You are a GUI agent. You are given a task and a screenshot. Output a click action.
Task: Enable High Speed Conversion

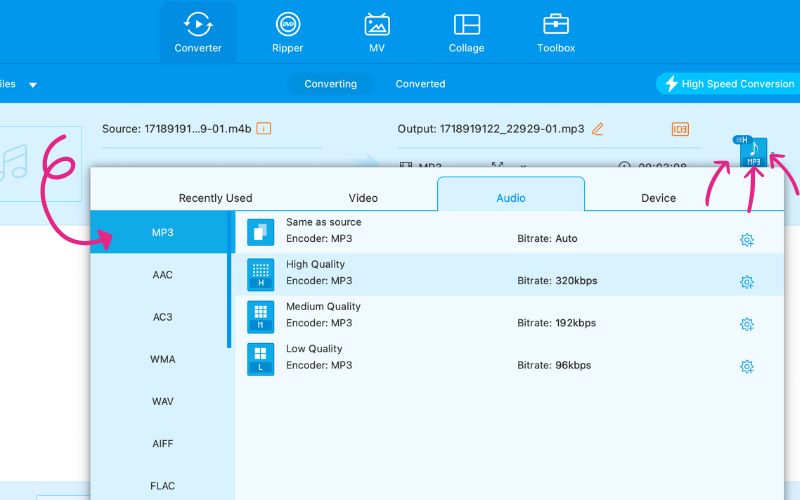730,84
